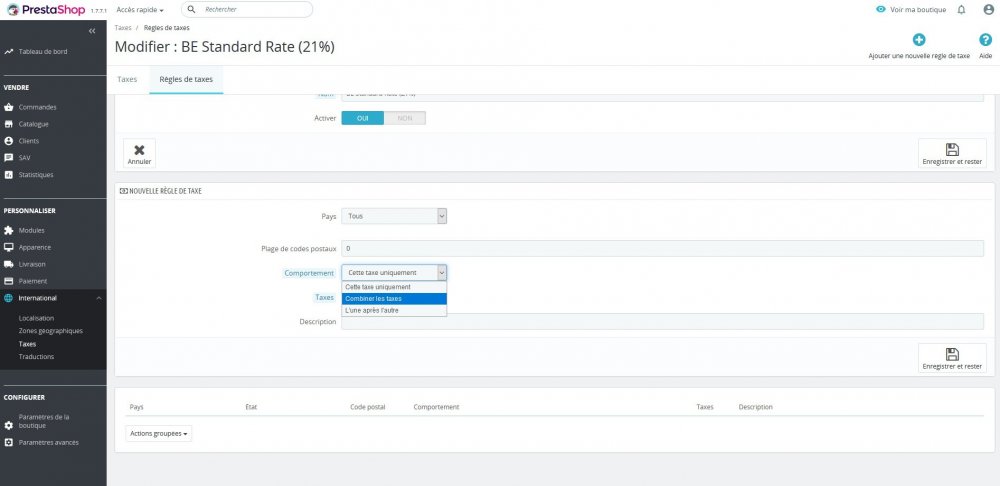Click the Comportement dropdown box
The height and width of the screenshot is (486, 1000).
coord(394,273)
